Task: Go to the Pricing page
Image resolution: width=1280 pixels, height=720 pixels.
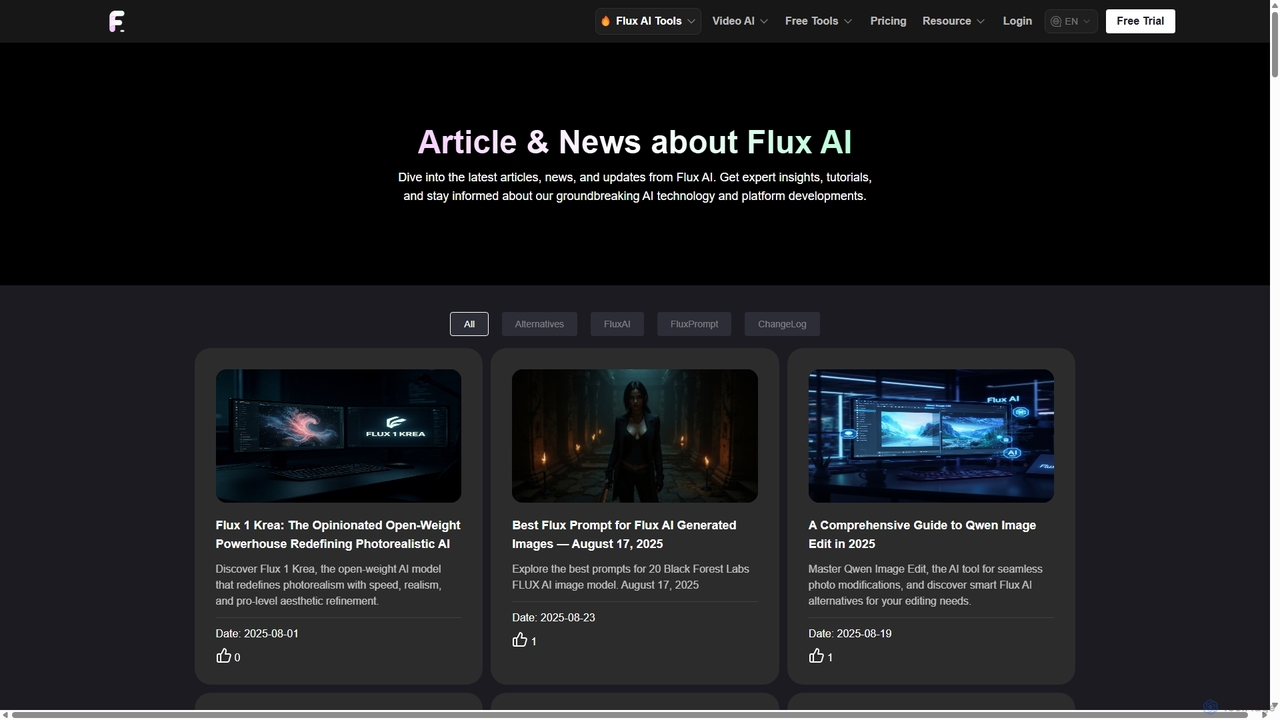Action: pos(888,21)
